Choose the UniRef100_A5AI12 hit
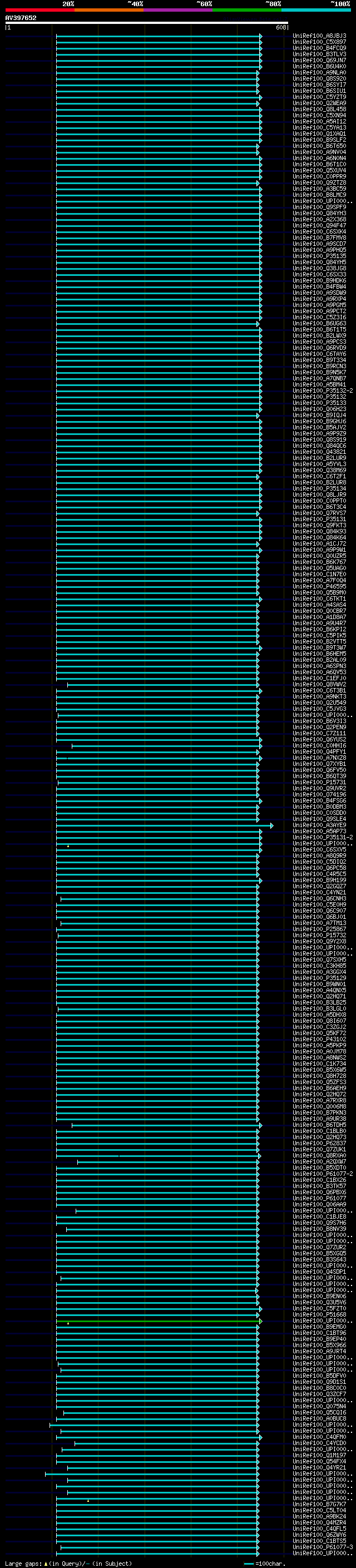 click(x=319, y=122)
